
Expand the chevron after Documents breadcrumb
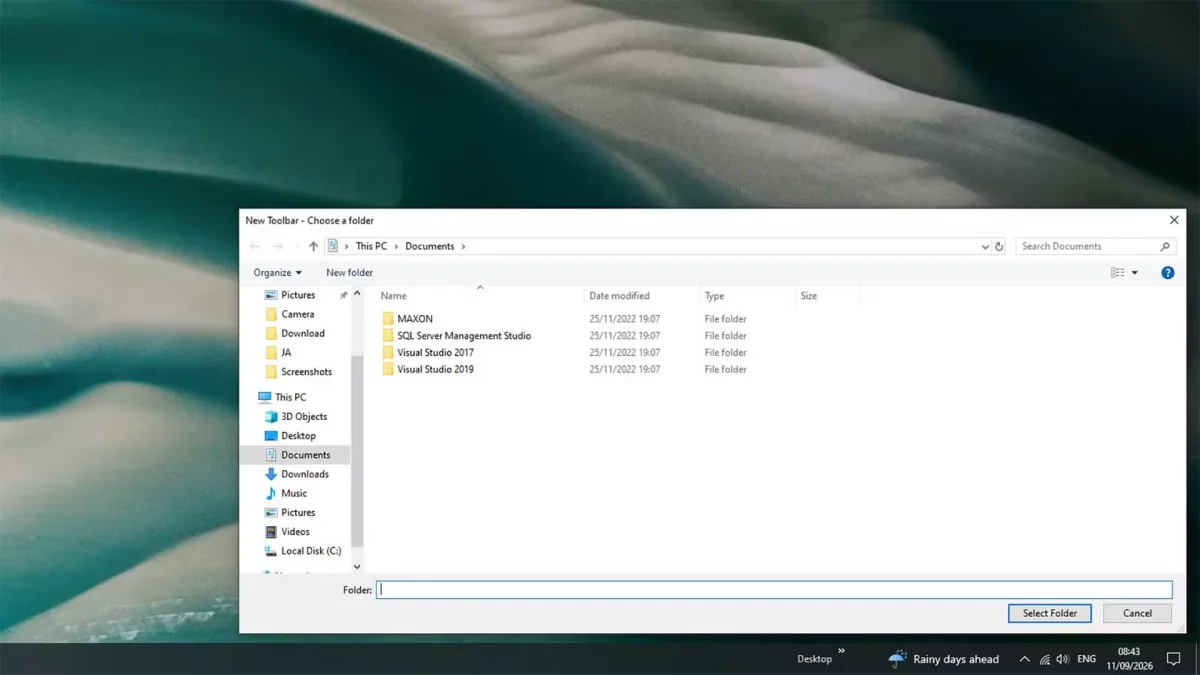coord(463,246)
